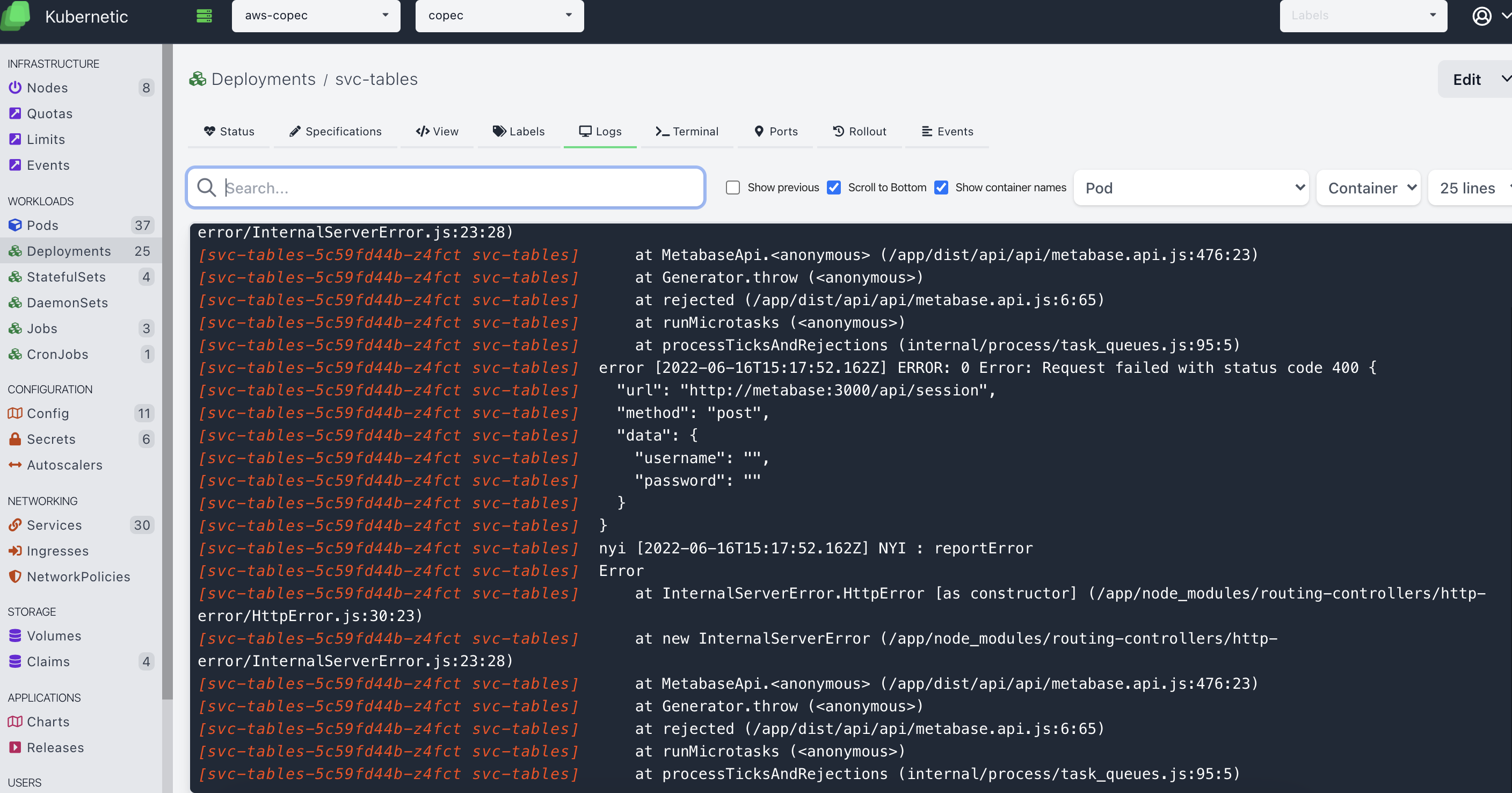Click the Config book icon
1512x793 pixels.
pyautogui.click(x=15, y=414)
